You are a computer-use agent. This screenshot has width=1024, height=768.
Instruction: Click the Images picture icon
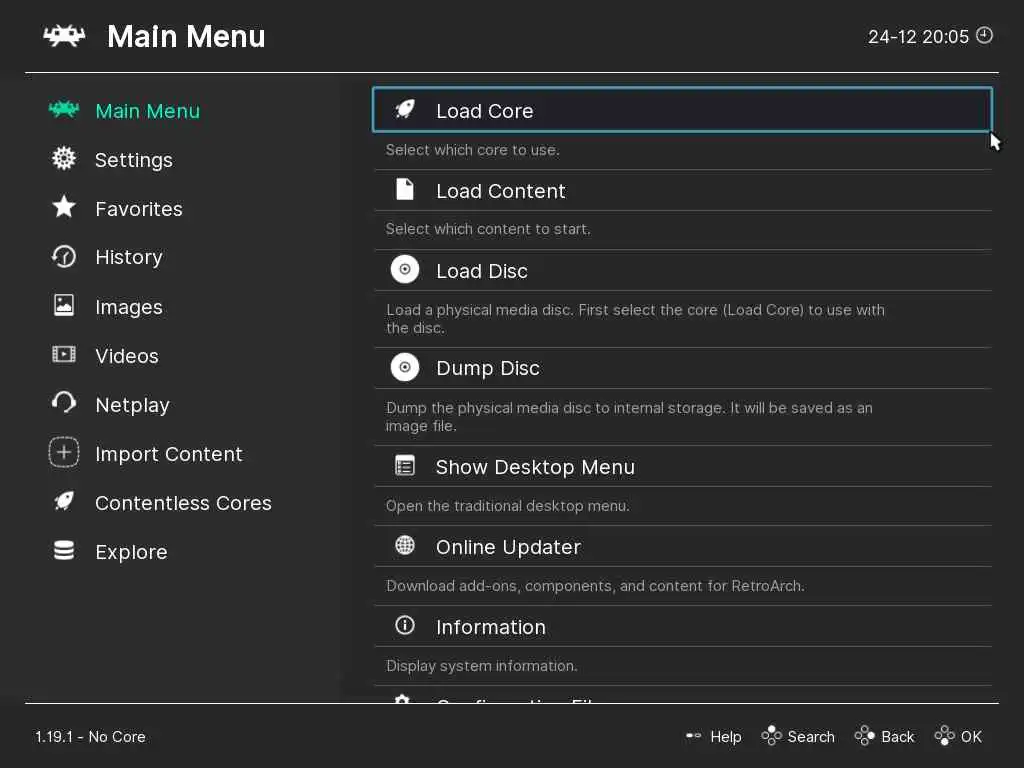point(64,305)
